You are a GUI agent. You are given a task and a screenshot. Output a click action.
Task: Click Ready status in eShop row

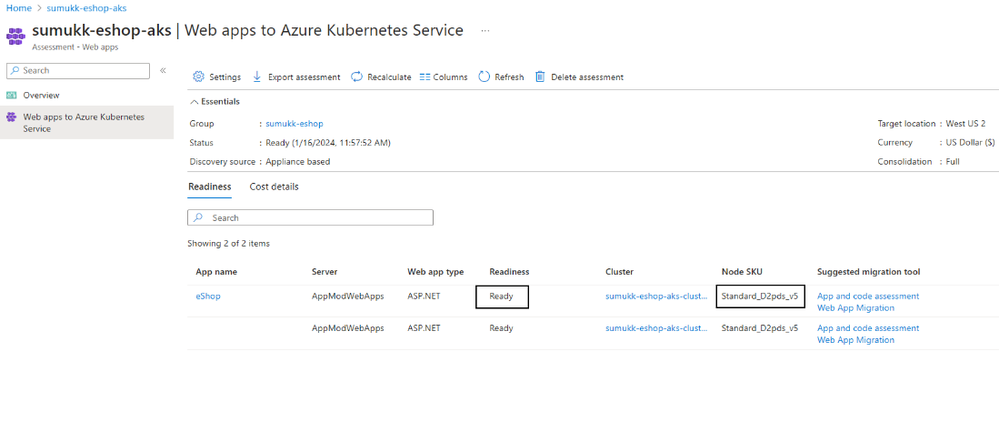(x=501, y=296)
